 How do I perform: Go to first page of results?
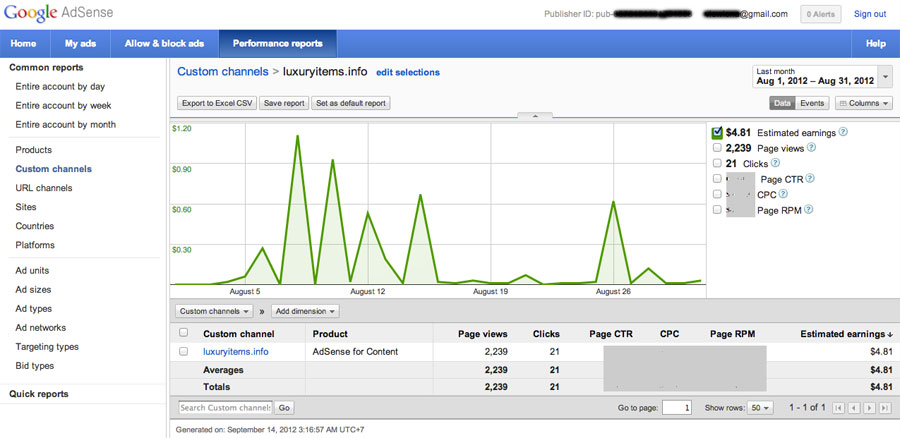pyautogui.click(x=838, y=408)
